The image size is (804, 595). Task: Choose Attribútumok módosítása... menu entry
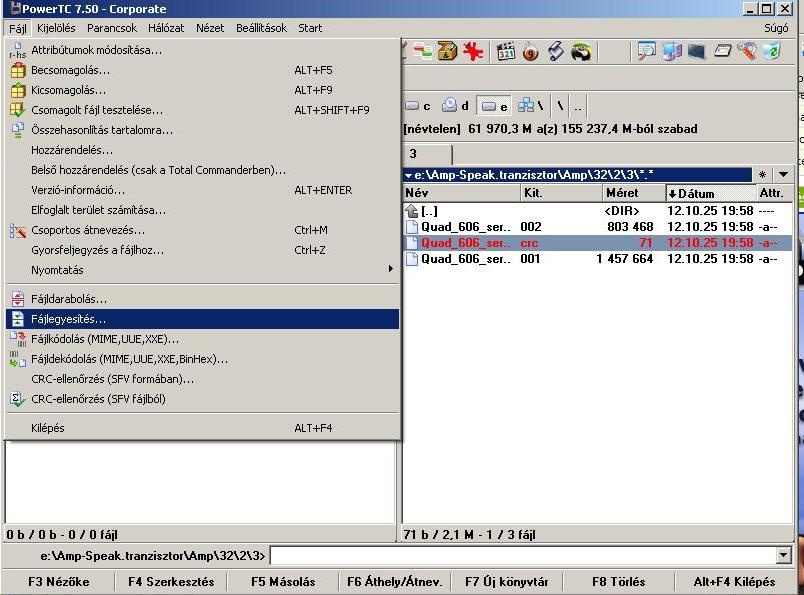point(203,50)
